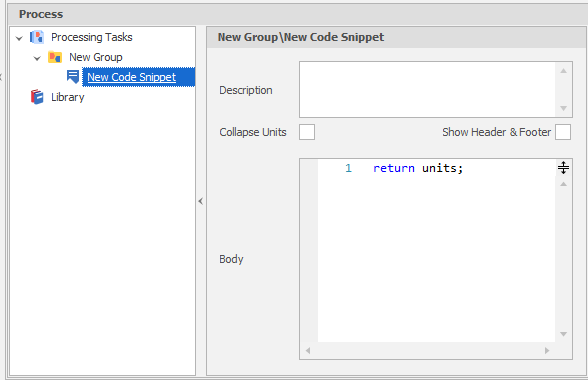Click the Description scroll-up arrow
Viewport: 588px width, 380px height.
[x=563, y=71]
